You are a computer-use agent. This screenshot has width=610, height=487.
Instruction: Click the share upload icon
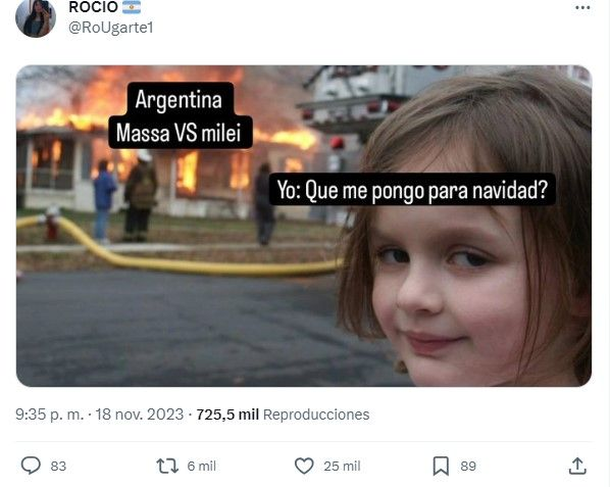[577, 466]
